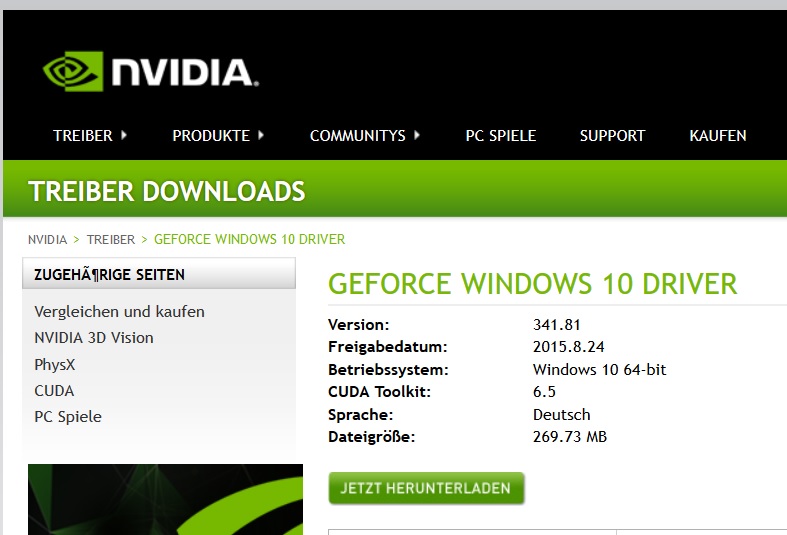The height and width of the screenshot is (535, 787).
Task: Select CUDA Toolkit value 6.5
Action: click(x=544, y=391)
